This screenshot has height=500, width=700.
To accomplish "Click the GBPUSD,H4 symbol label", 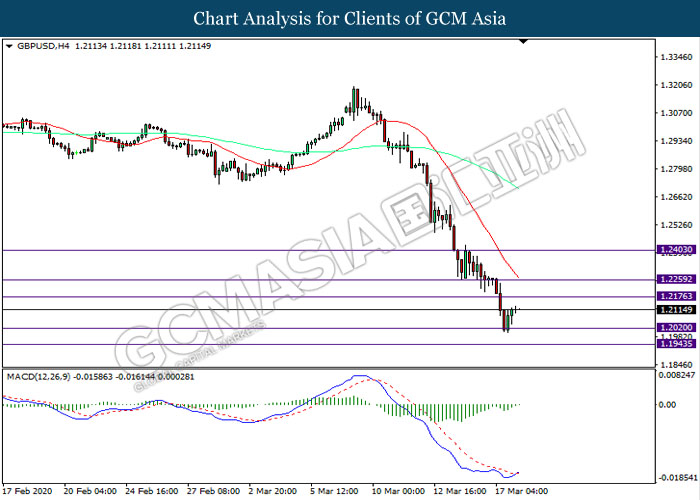I will click(x=43, y=46).
